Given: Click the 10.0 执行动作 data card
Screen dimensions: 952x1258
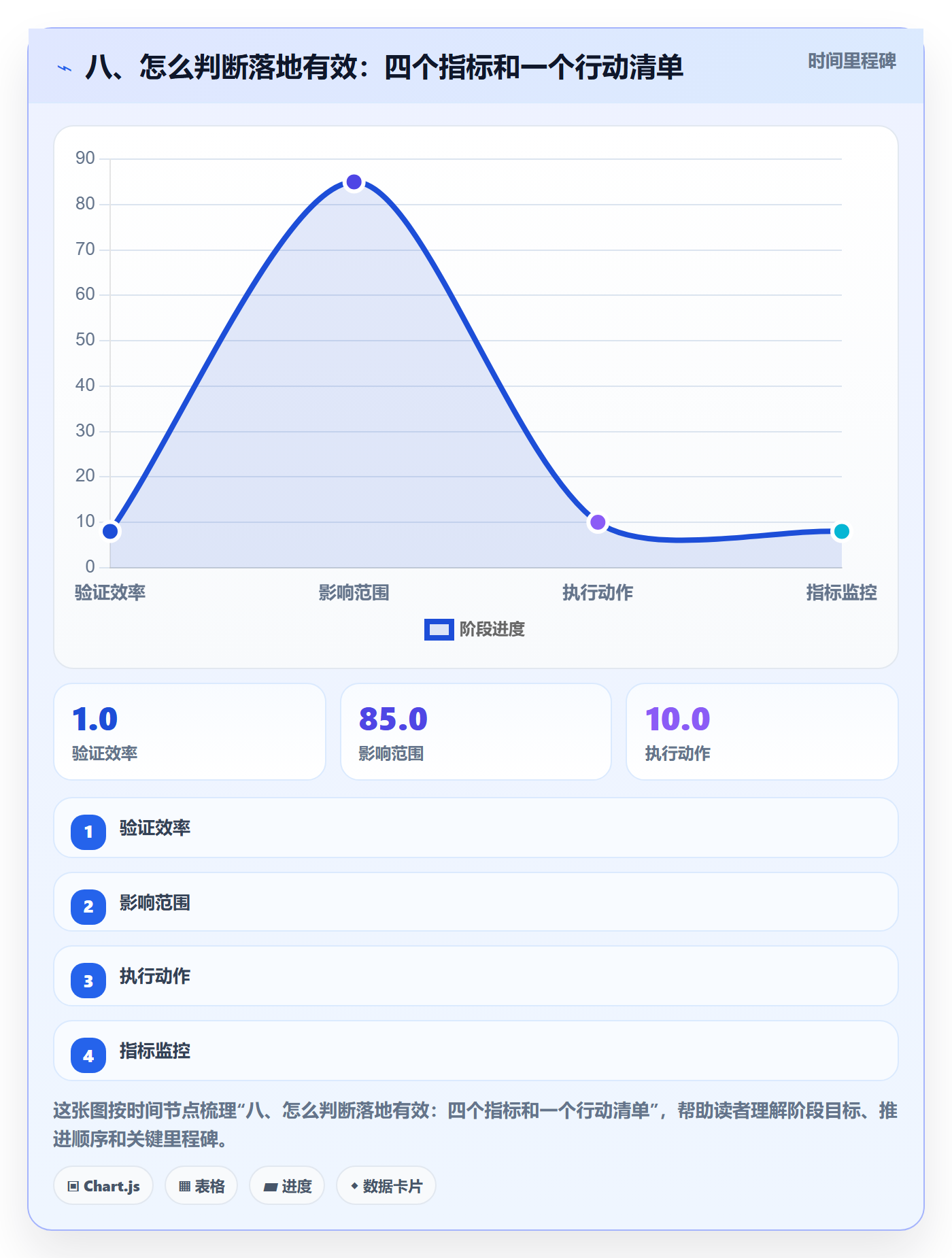Looking at the screenshot, I should (x=762, y=732).
